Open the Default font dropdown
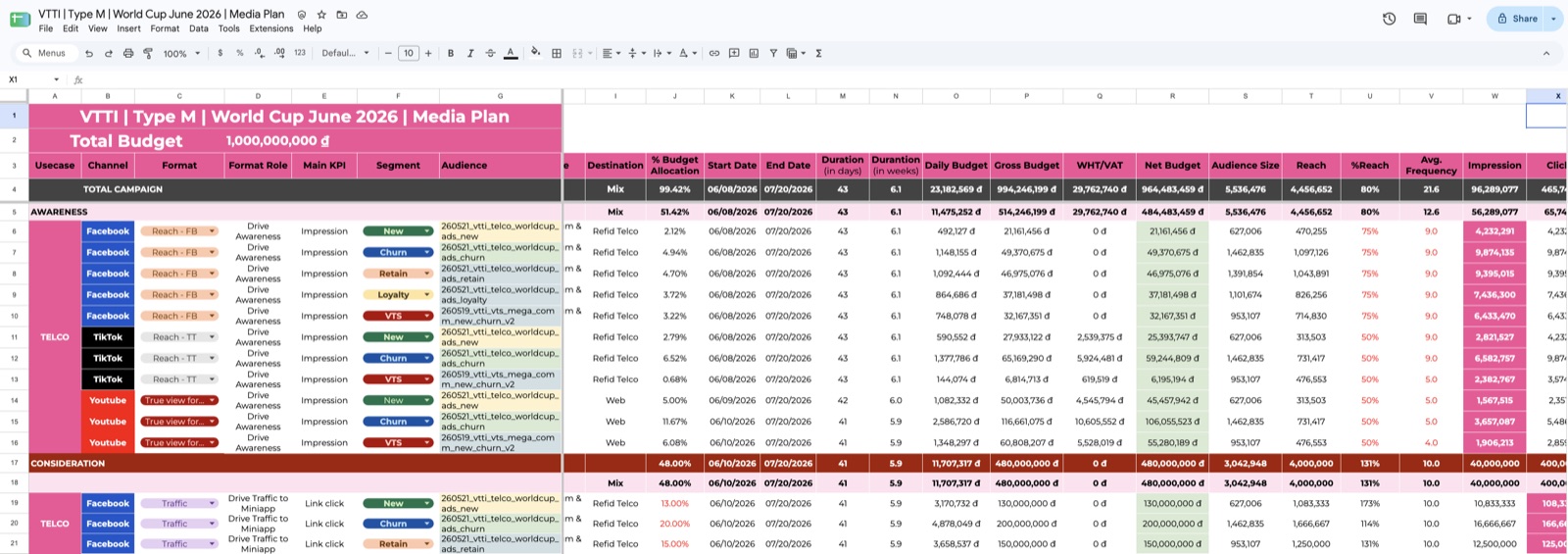Screen dimensions: 1568x554 coord(345,53)
